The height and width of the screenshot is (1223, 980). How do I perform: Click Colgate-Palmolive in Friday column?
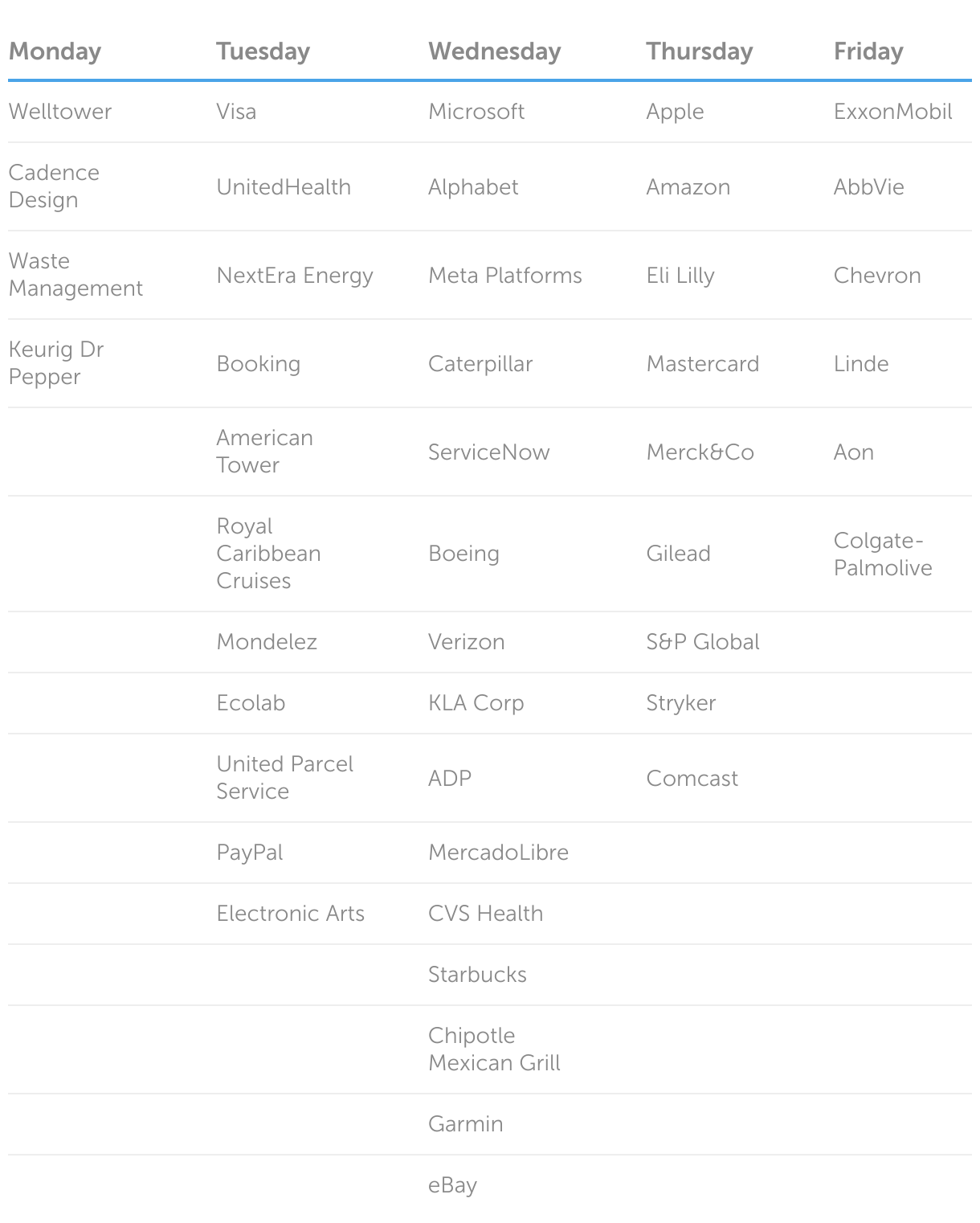883,554
